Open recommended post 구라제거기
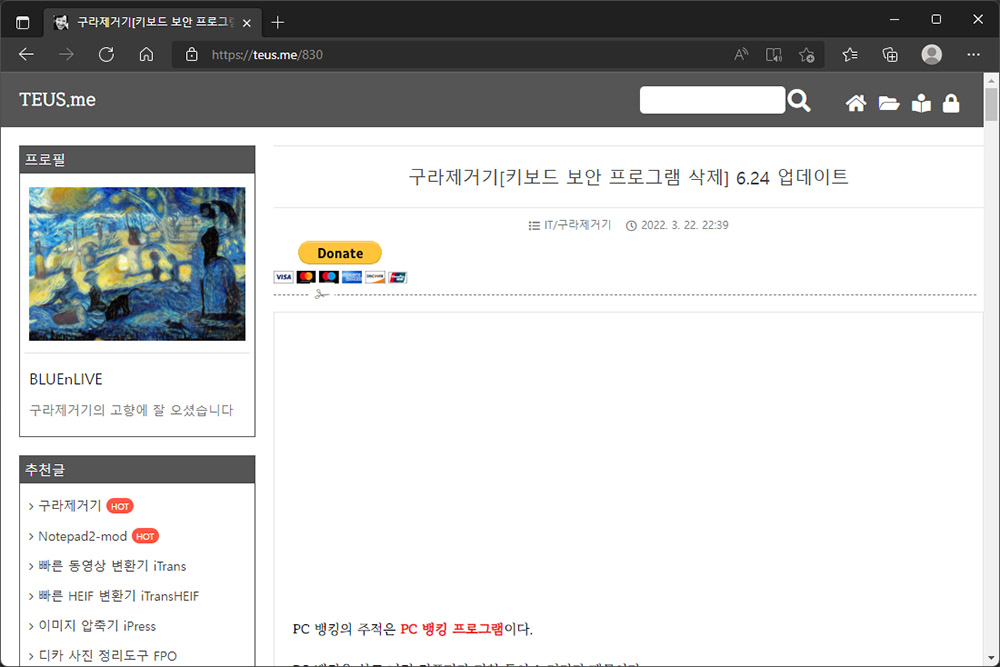Screen dimensions: 1000x667 click(x=70, y=506)
